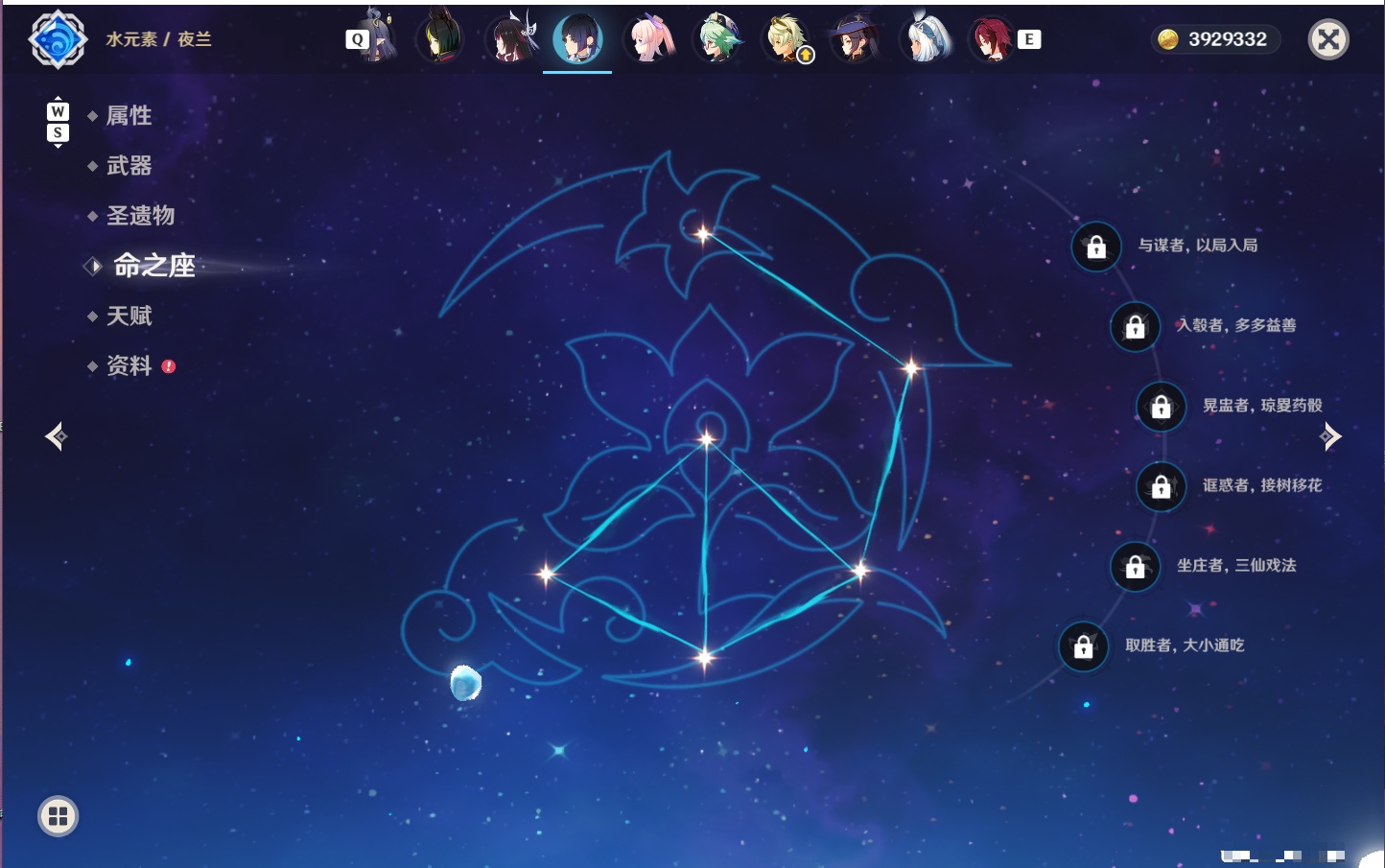Select the pink-haired character portrait
The image size is (1385, 868).
coord(648,39)
